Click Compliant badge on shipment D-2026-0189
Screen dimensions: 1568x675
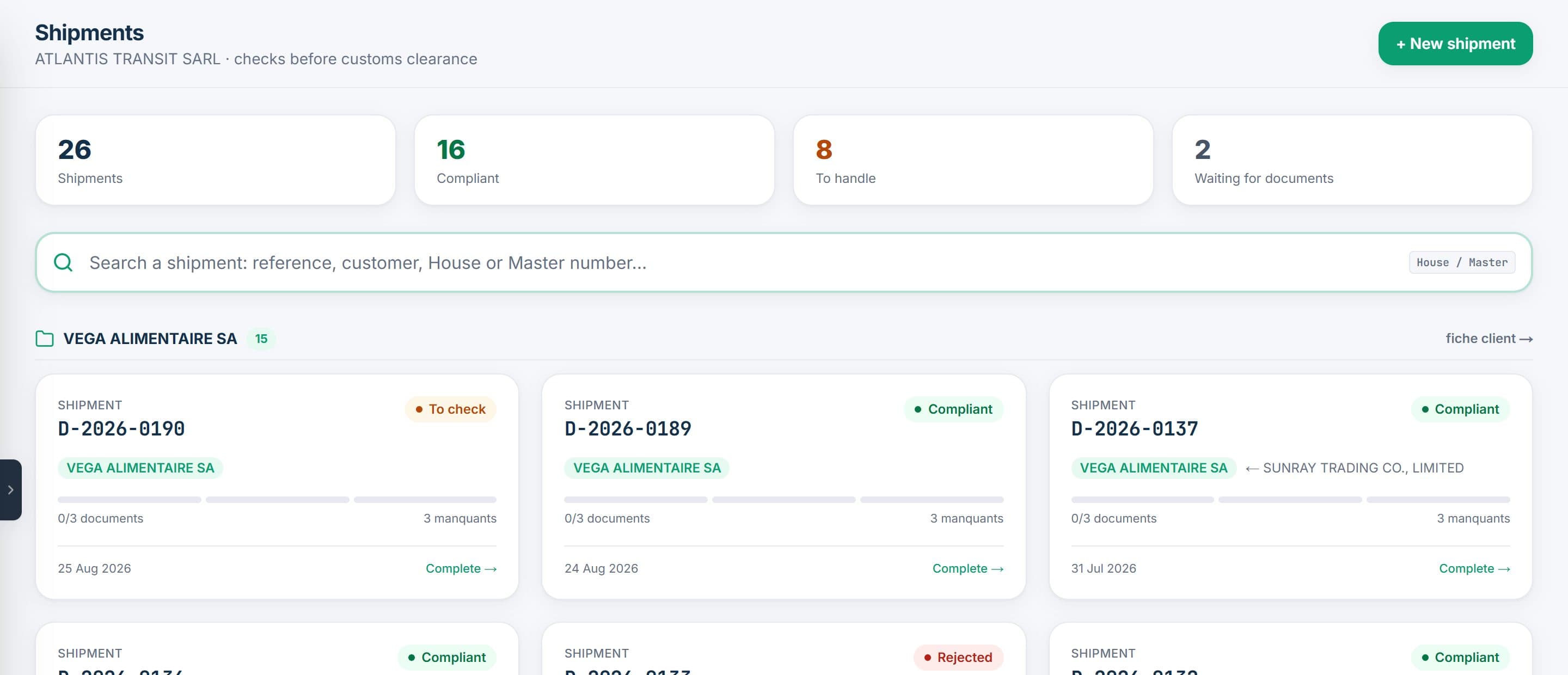pos(953,409)
